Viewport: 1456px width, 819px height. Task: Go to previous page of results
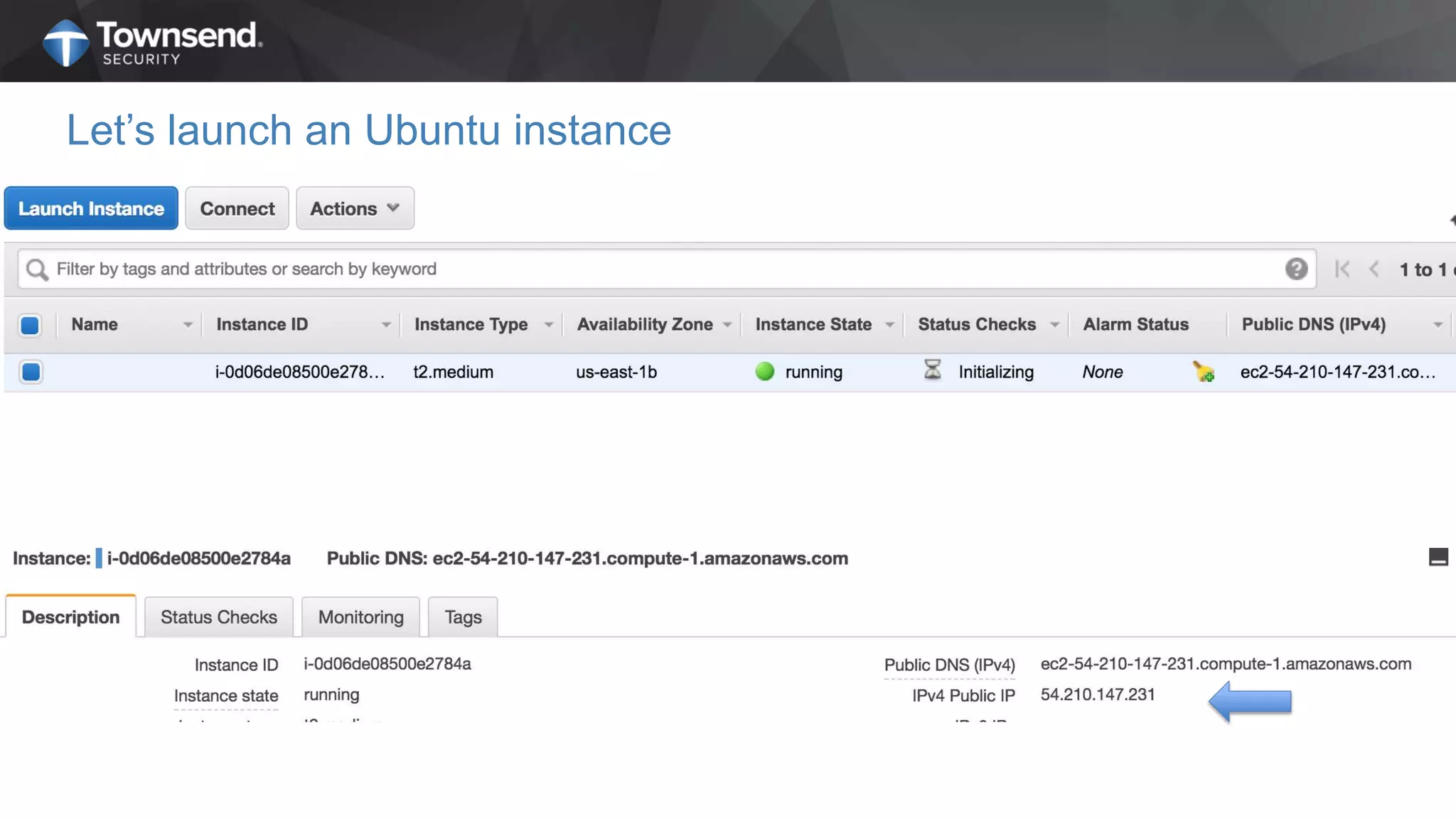coord(1374,269)
